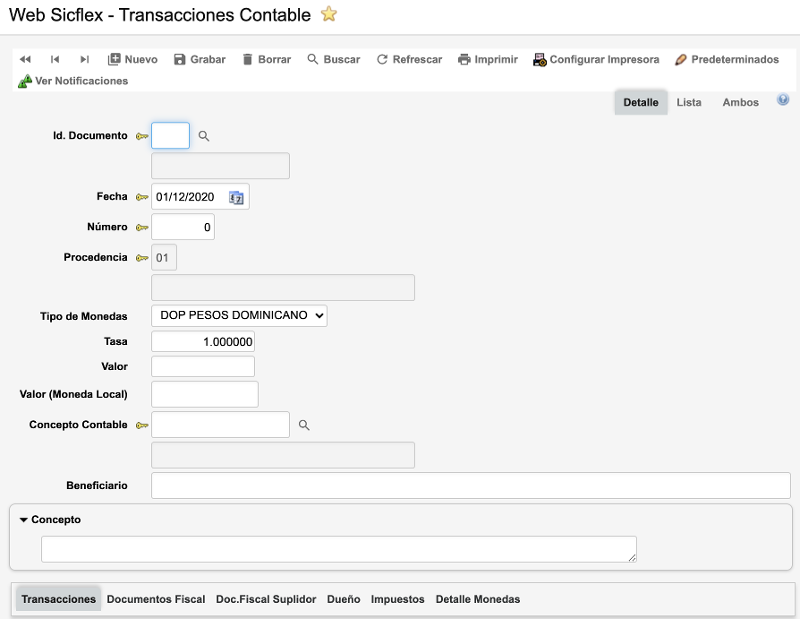
Task: Open Configurar Impresora settings
Action: [x=596, y=60]
